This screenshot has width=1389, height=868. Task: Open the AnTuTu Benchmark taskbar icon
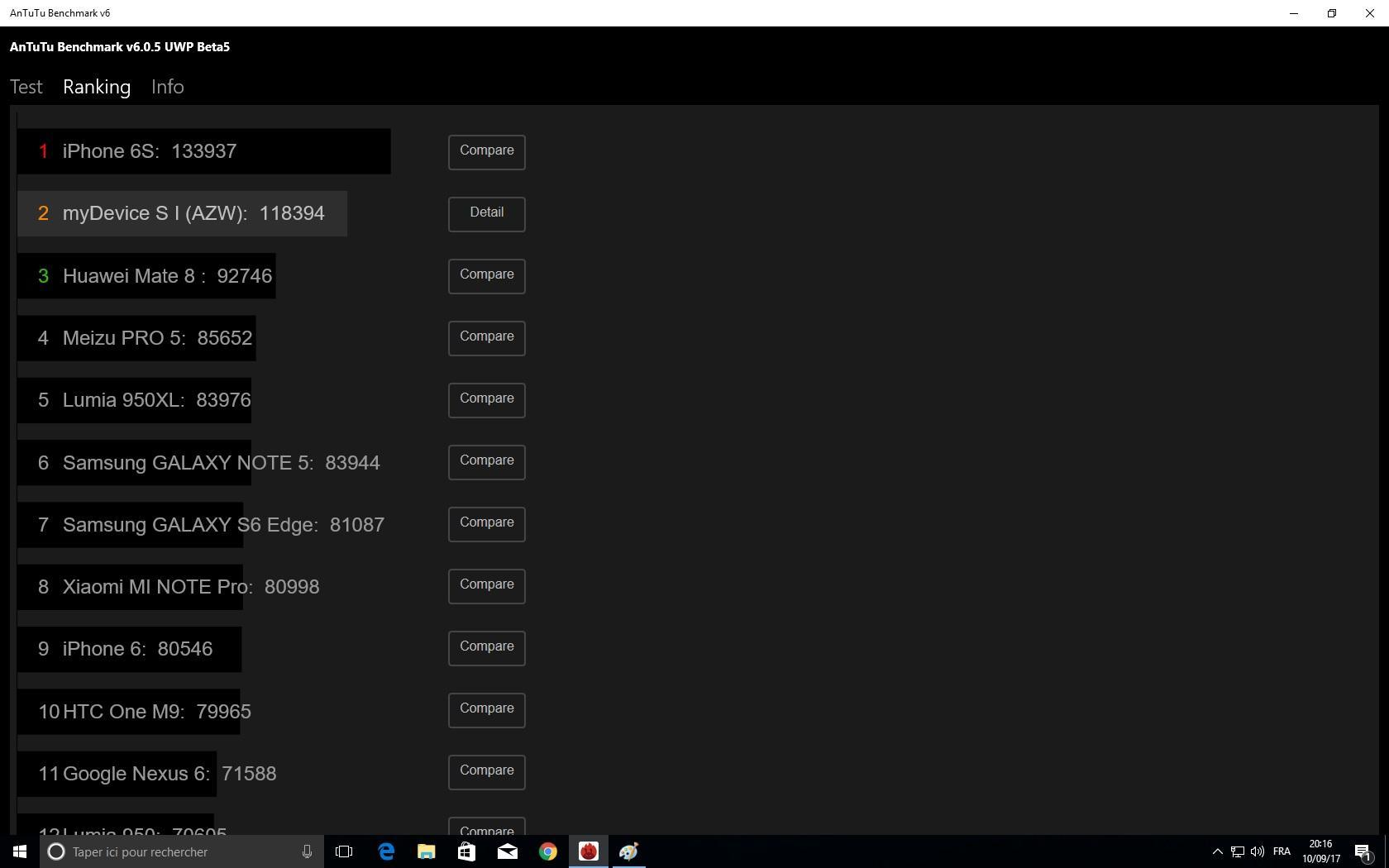588,851
